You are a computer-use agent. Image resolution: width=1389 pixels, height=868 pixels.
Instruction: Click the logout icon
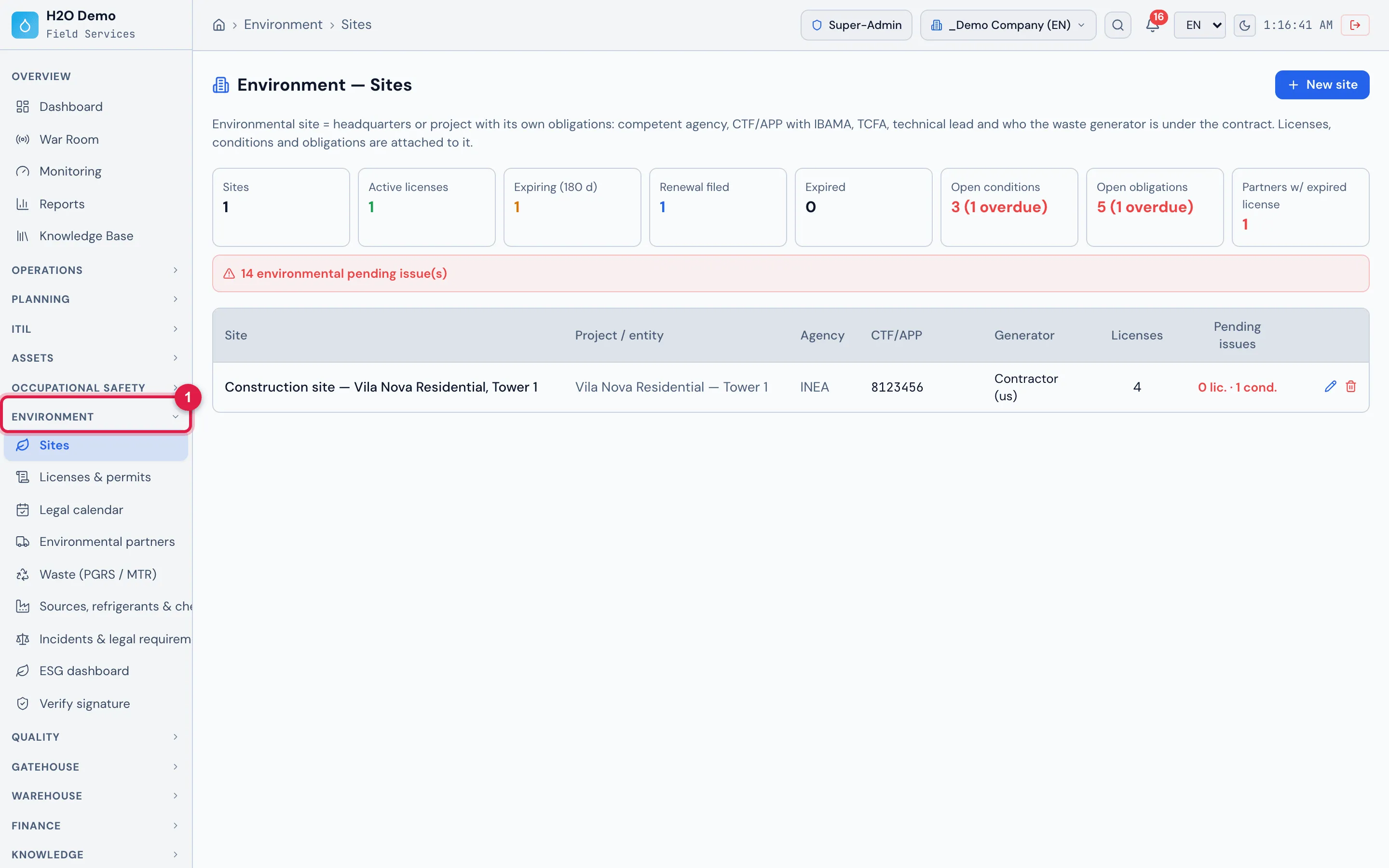(x=1355, y=25)
